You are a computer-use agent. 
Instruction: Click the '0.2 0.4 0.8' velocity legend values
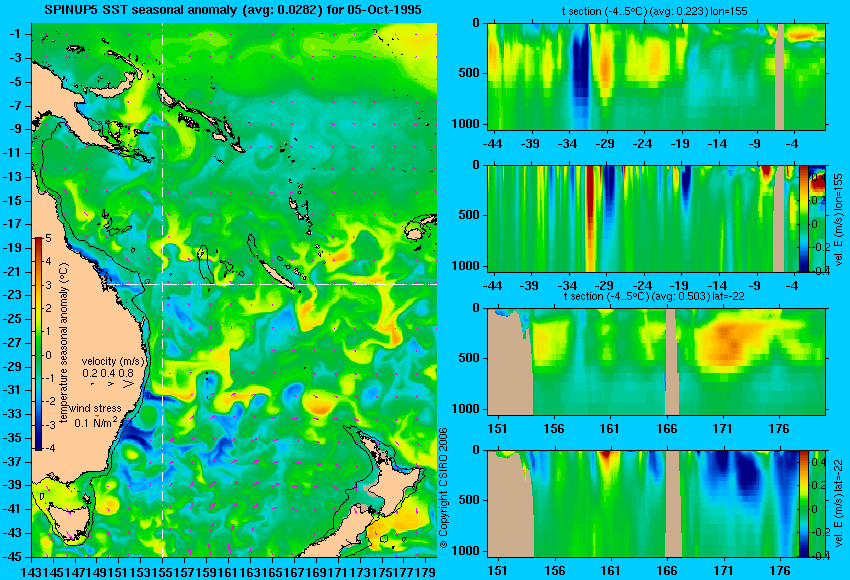108,373
